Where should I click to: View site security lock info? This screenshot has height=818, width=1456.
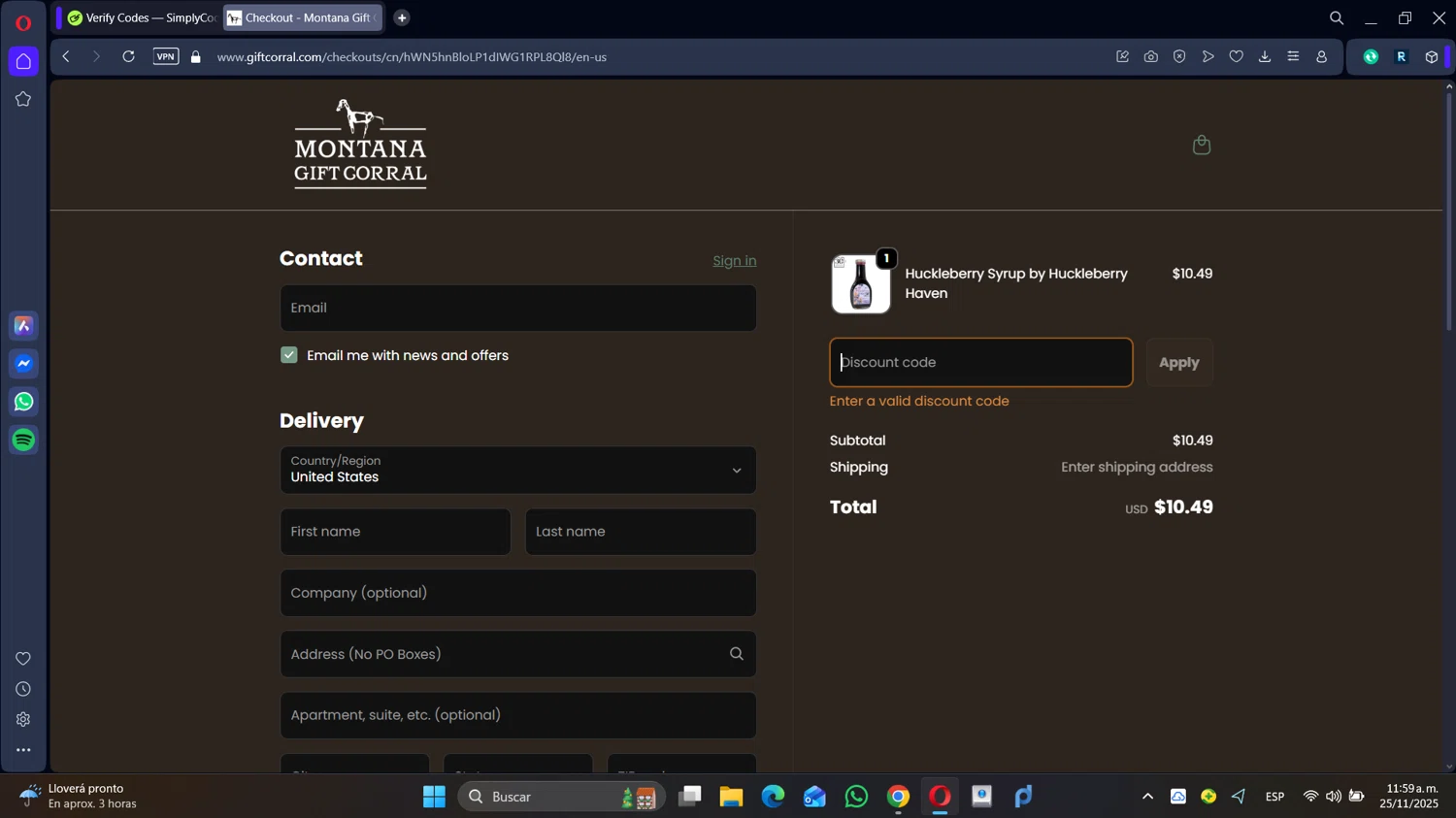(196, 57)
